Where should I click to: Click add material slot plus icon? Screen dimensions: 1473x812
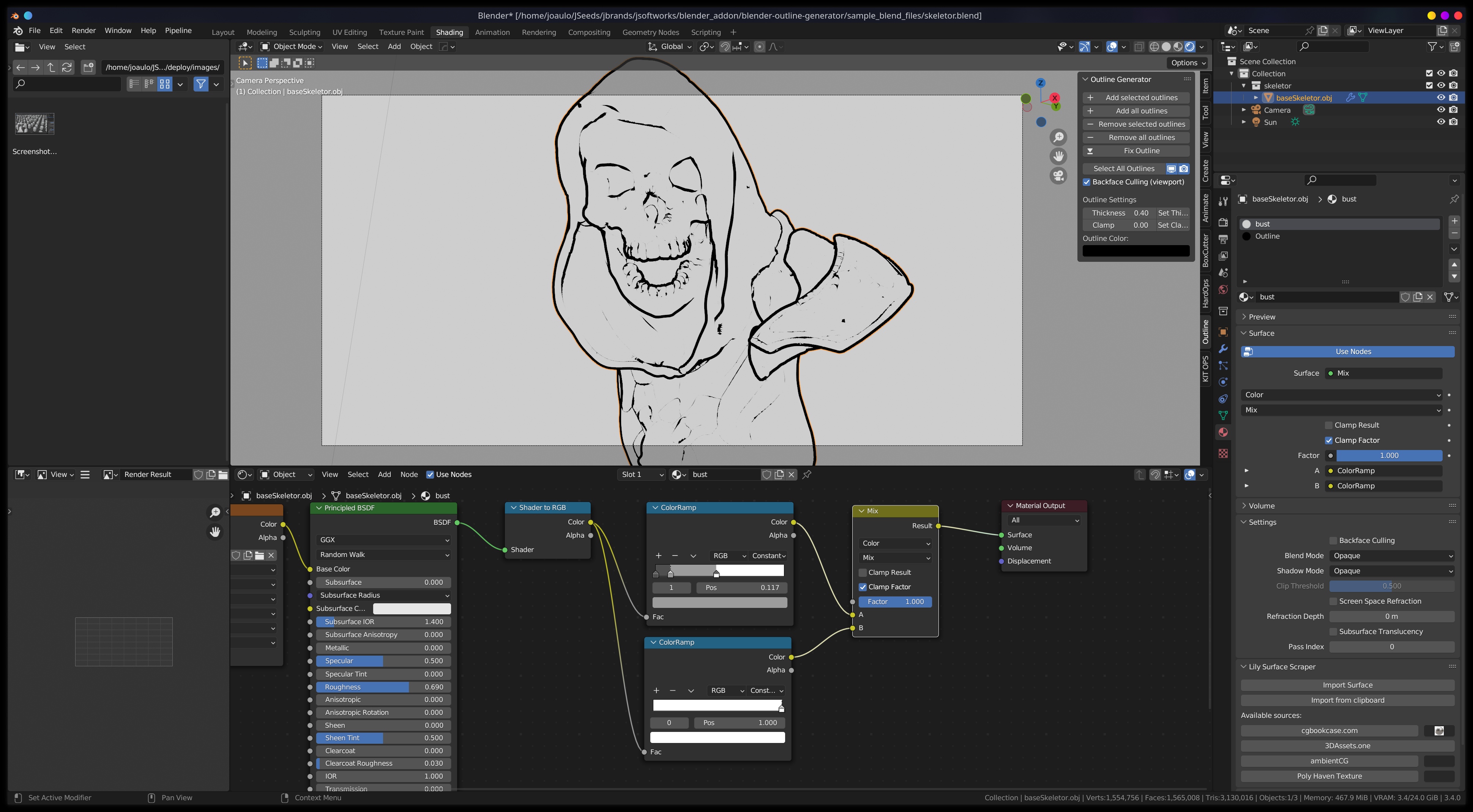(x=1454, y=221)
